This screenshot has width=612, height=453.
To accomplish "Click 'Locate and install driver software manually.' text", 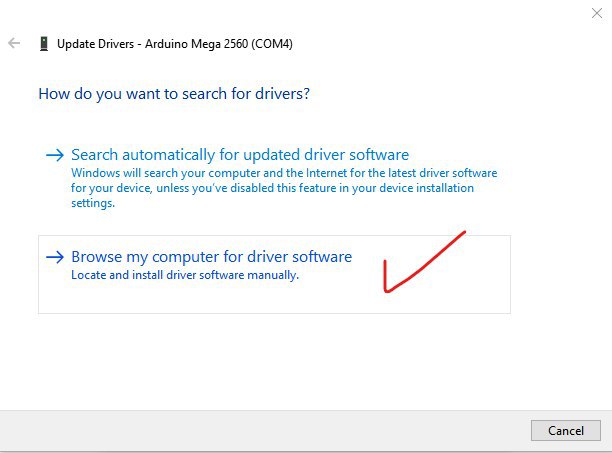I will (185, 275).
